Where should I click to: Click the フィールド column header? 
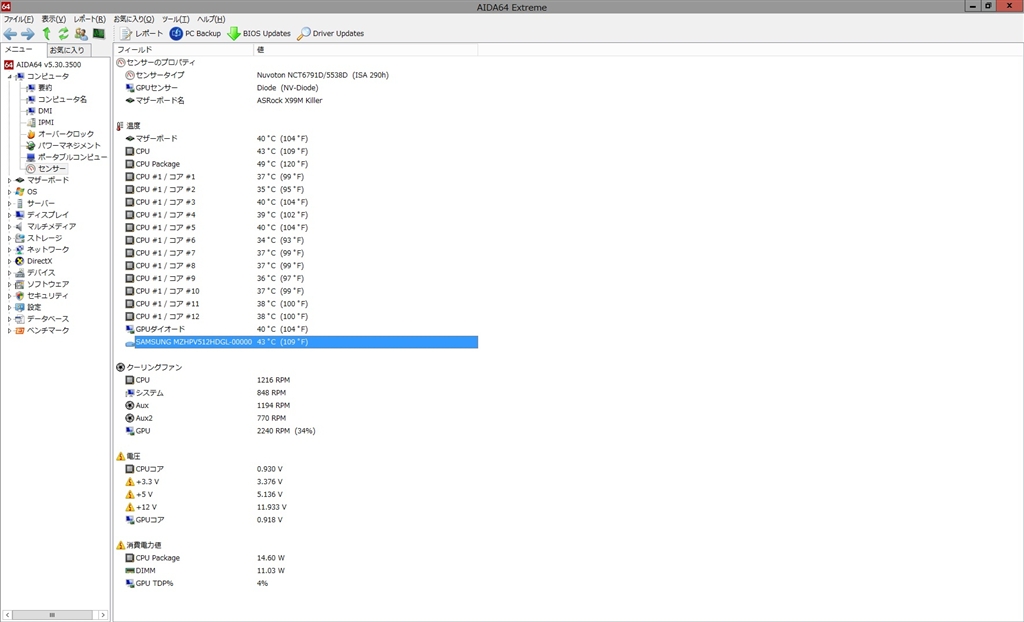tap(184, 50)
